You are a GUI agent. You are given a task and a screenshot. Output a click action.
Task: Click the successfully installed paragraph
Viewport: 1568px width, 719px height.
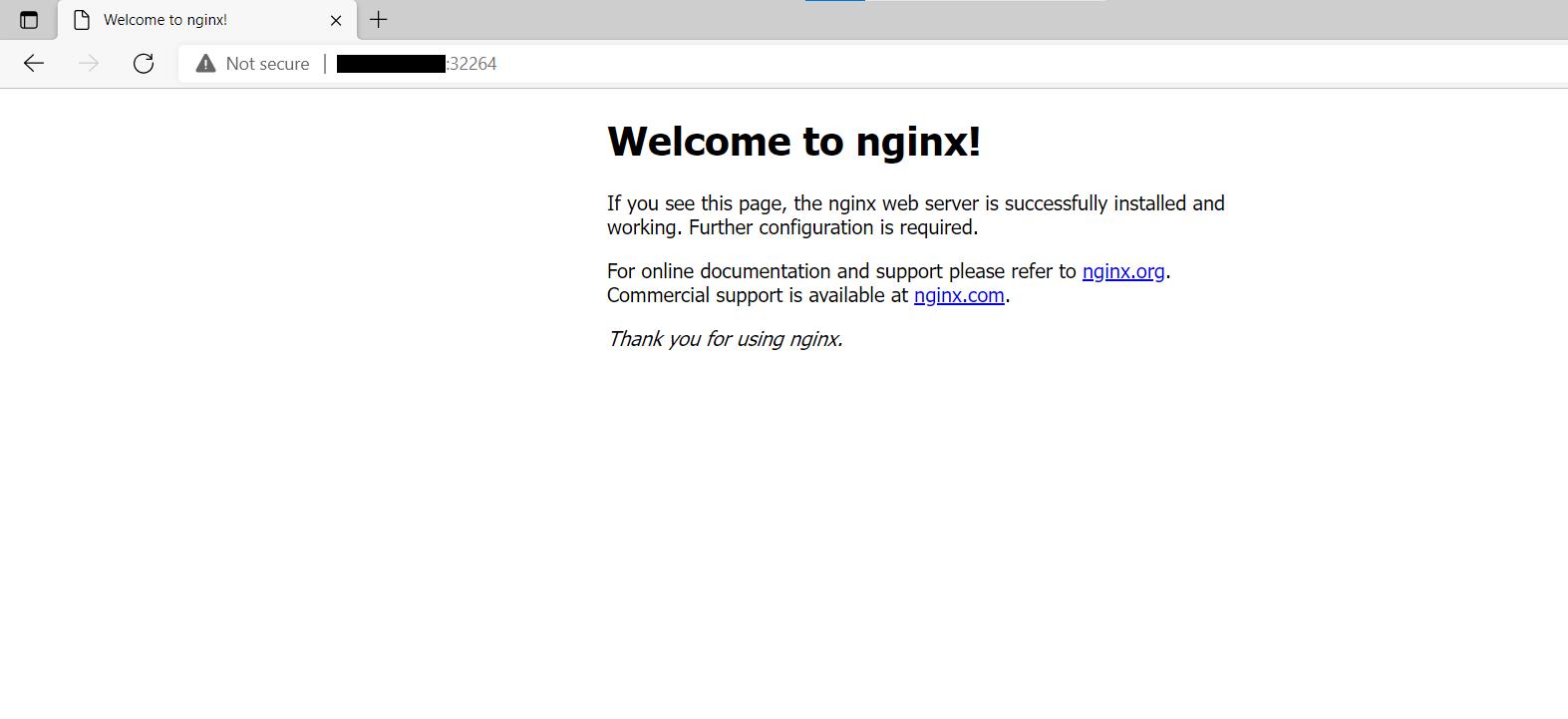(x=916, y=215)
